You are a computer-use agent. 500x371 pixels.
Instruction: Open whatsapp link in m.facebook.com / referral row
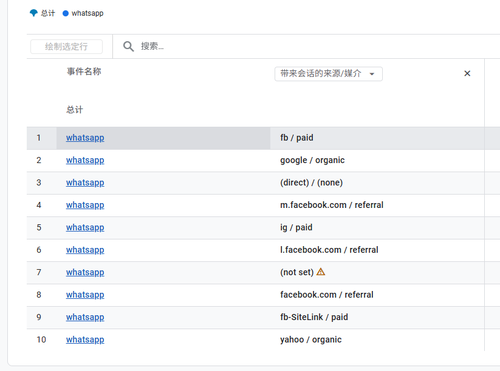[85, 205]
